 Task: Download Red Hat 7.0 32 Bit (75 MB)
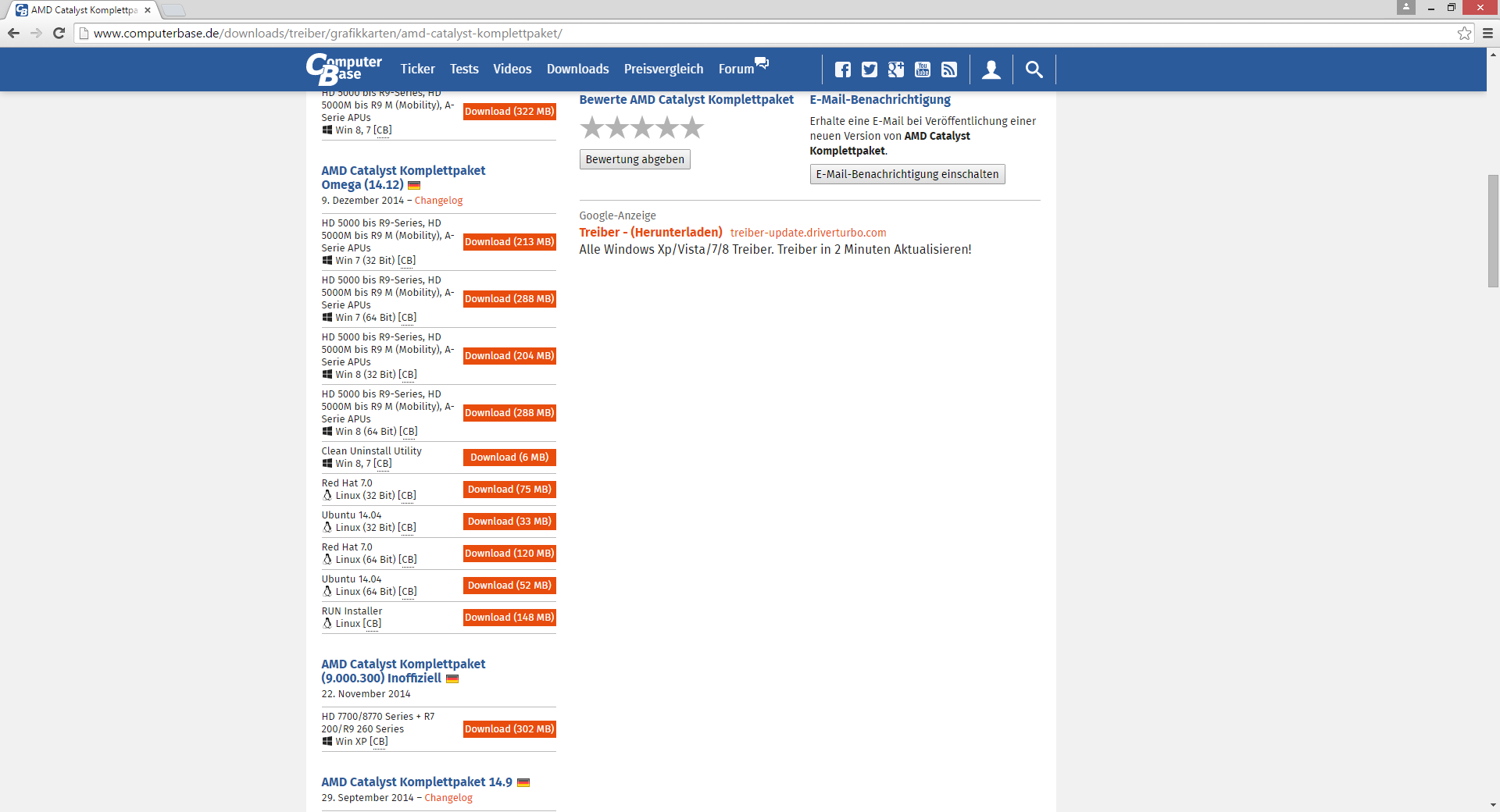pos(509,490)
